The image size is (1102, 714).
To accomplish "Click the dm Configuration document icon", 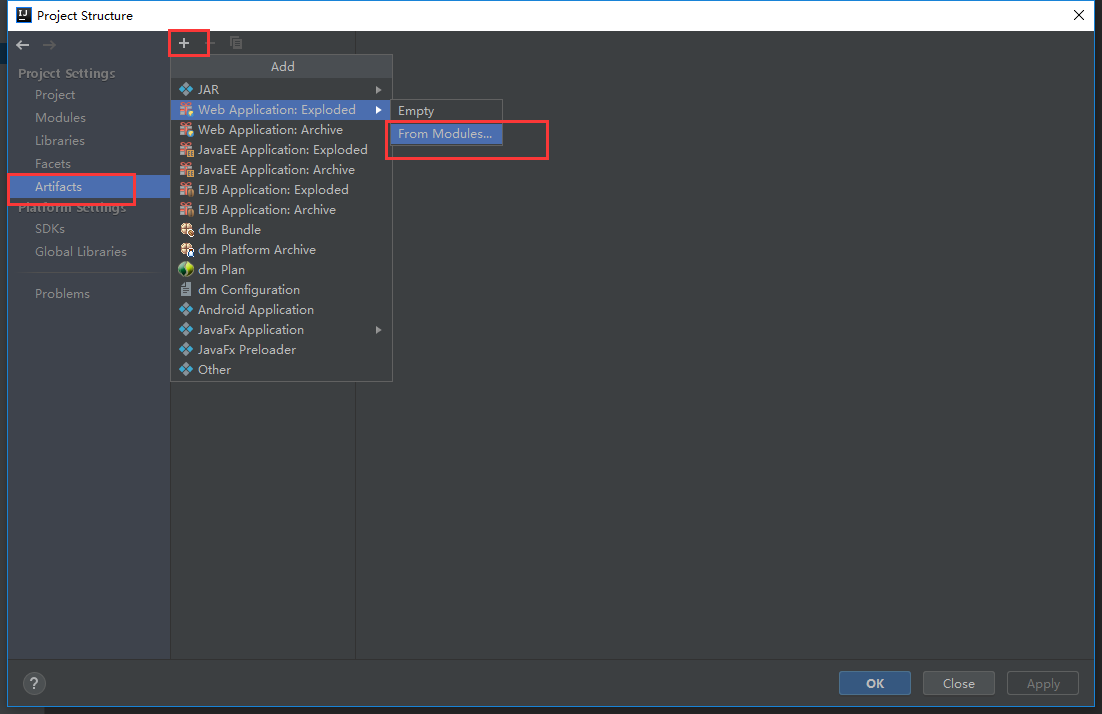I will (x=186, y=290).
